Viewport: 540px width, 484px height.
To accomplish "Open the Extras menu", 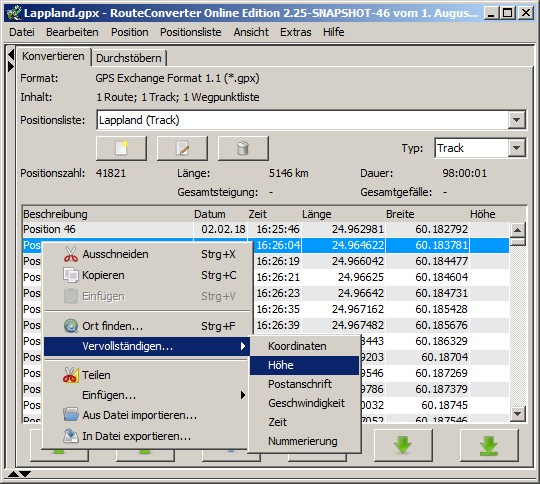I will [295, 32].
